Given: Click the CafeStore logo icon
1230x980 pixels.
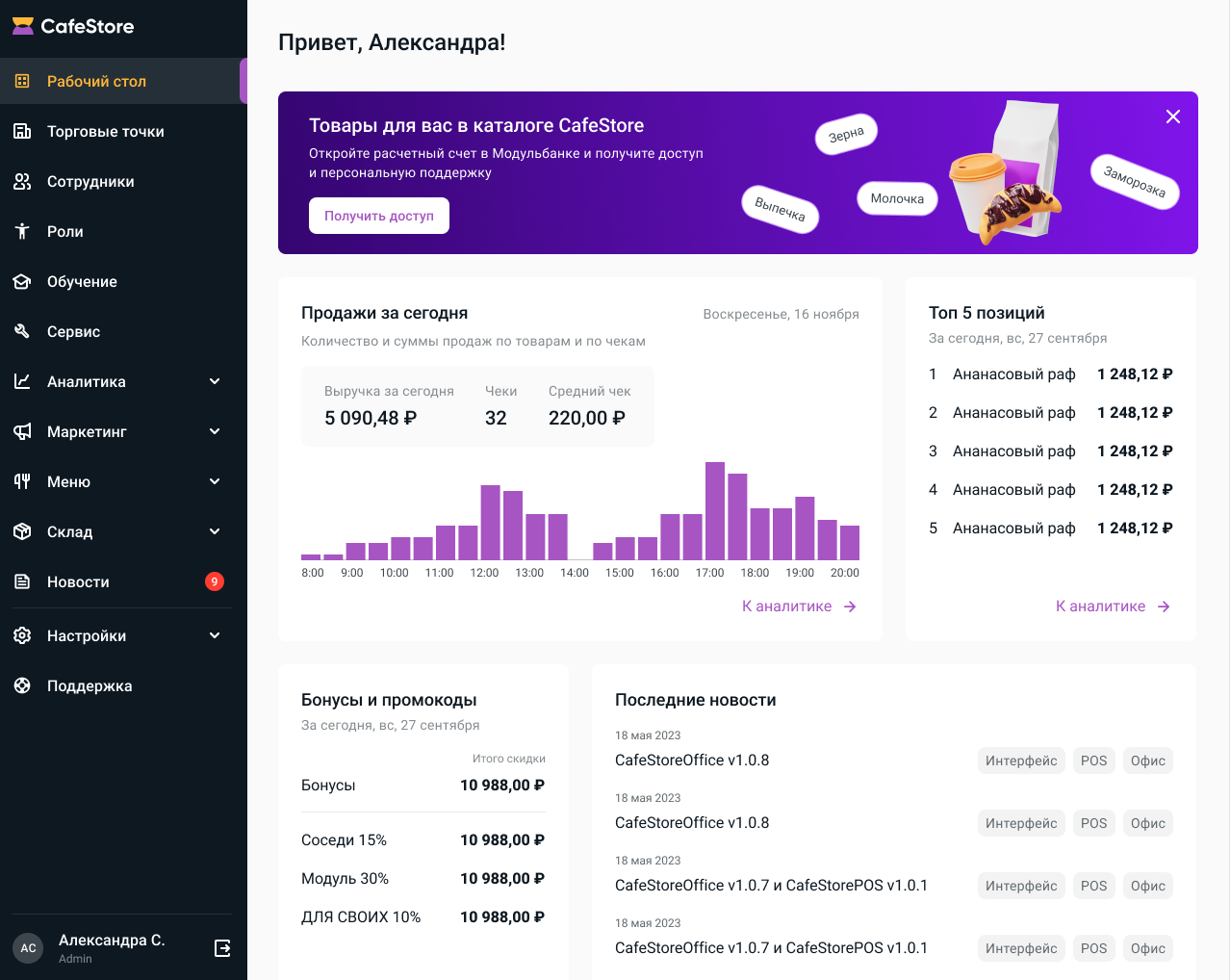Looking at the screenshot, I should coord(23,26).
